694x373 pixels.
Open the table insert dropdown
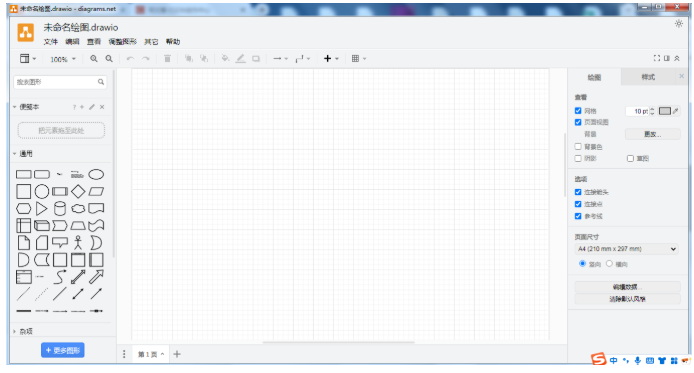coord(359,58)
